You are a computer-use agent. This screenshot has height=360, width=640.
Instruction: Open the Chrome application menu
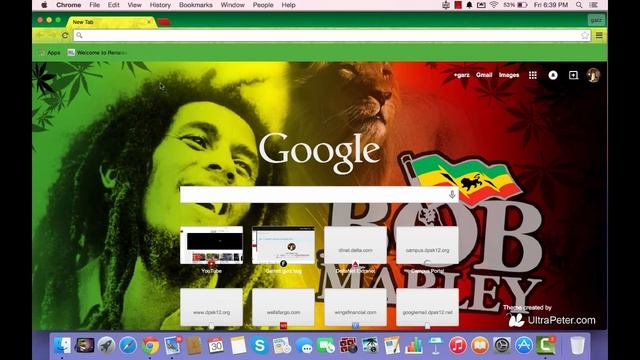tap(69, 5)
